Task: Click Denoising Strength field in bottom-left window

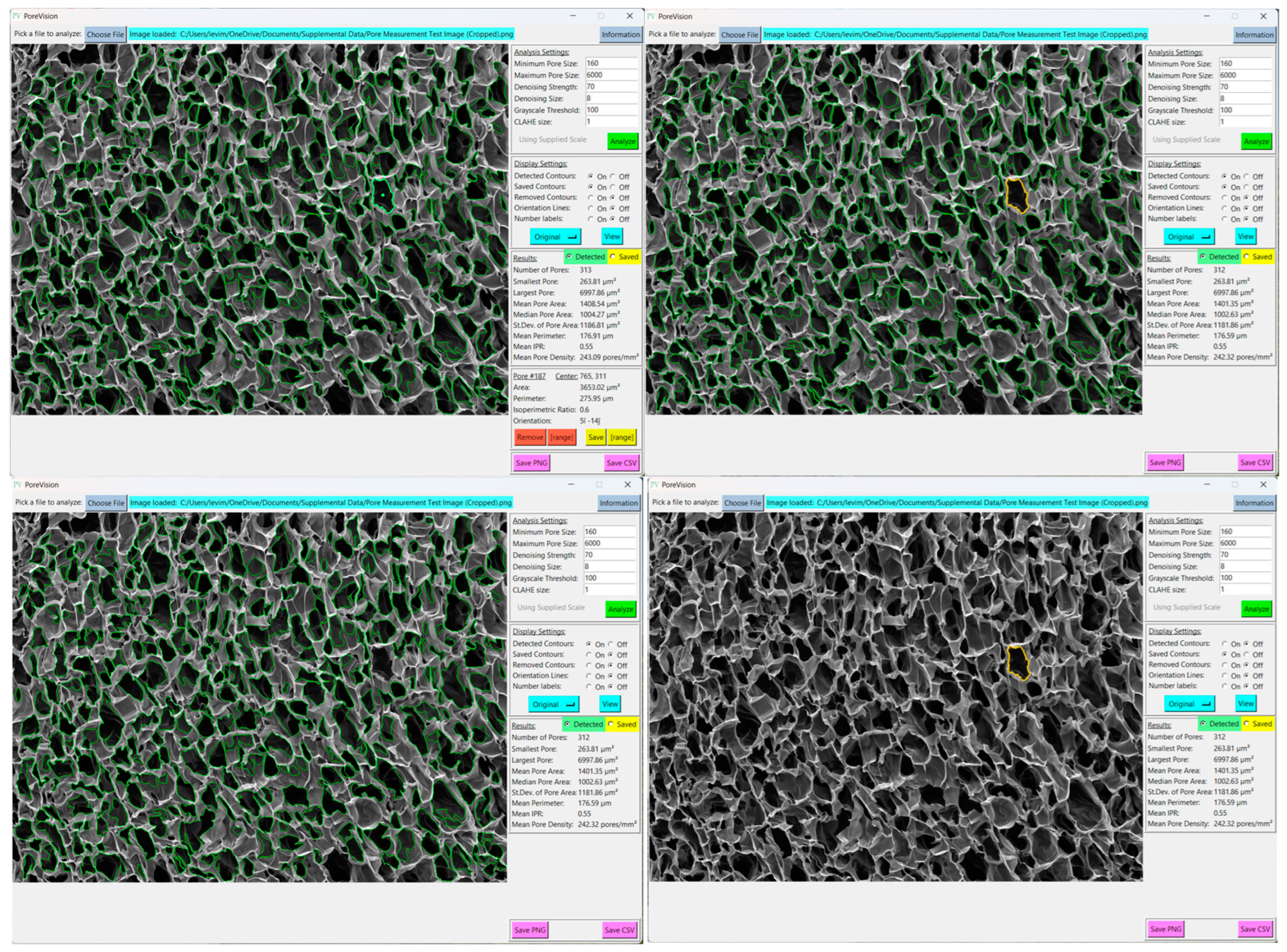Action: pyautogui.click(x=609, y=555)
